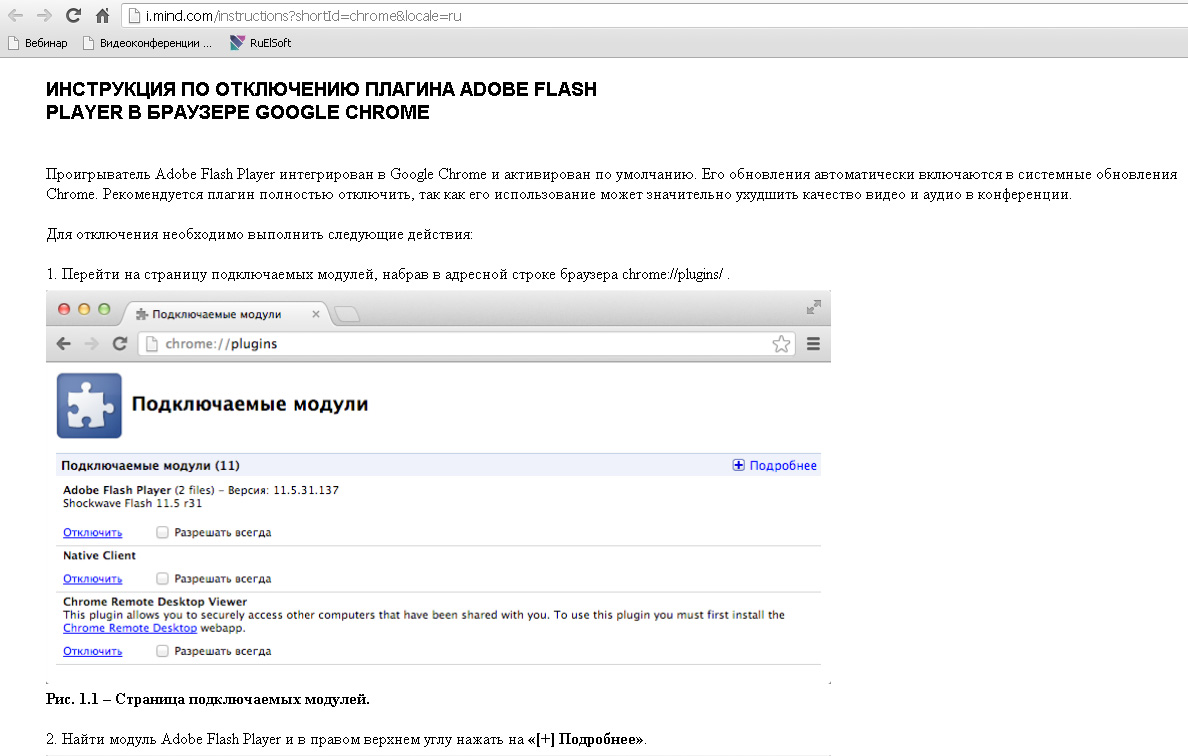
Task: Click the blue puzzle piece plugins icon
Action: click(x=89, y=405)
